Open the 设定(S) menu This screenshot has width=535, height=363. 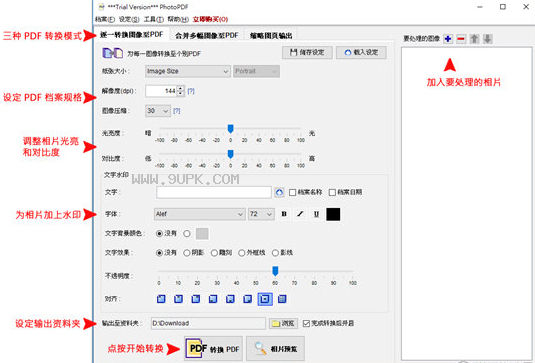tap(129, 19)
